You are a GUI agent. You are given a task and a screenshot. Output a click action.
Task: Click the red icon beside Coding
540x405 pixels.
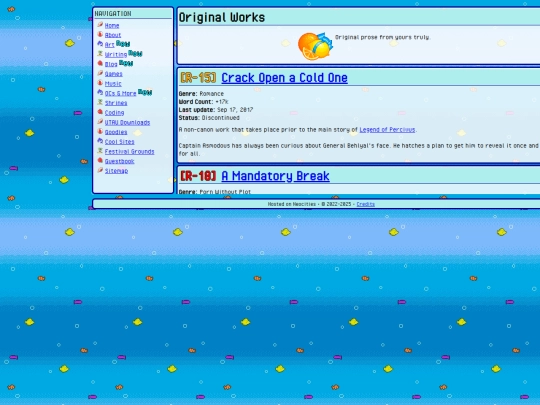pyautogui.click(x=100, y=112)
